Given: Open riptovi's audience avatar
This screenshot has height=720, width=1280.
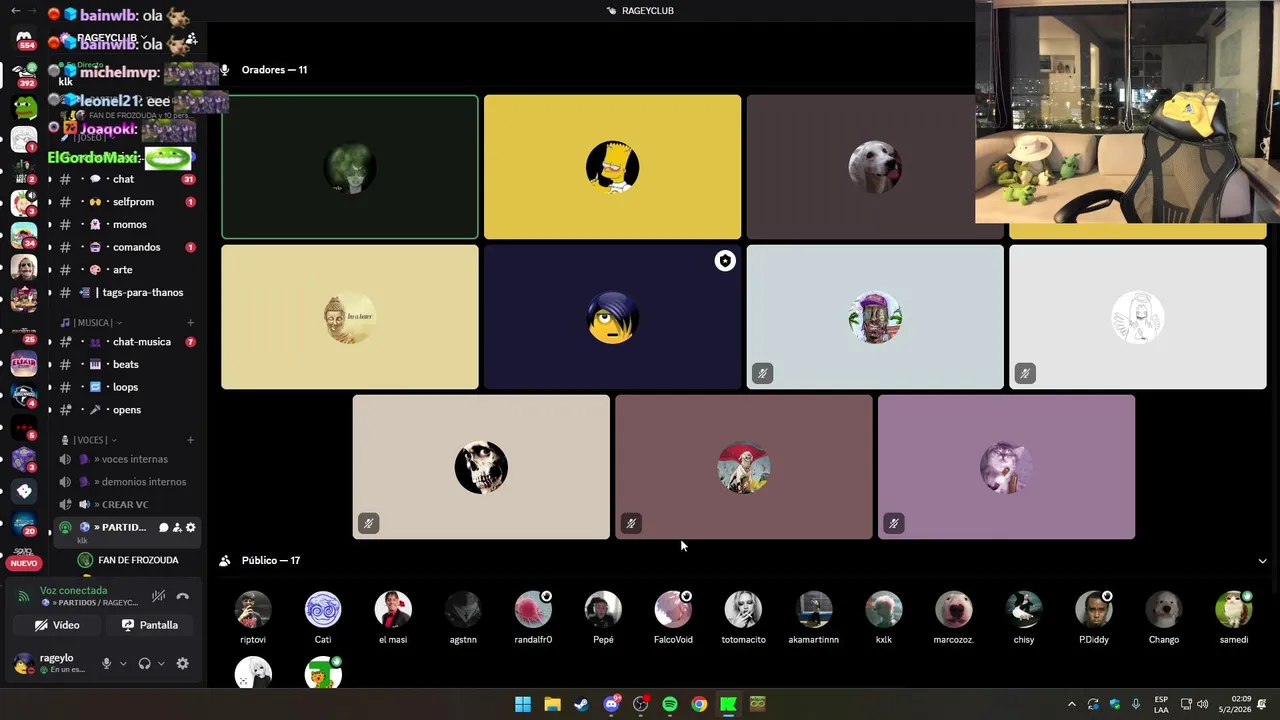Looking at the screenshot, I should tap(253, 610).
